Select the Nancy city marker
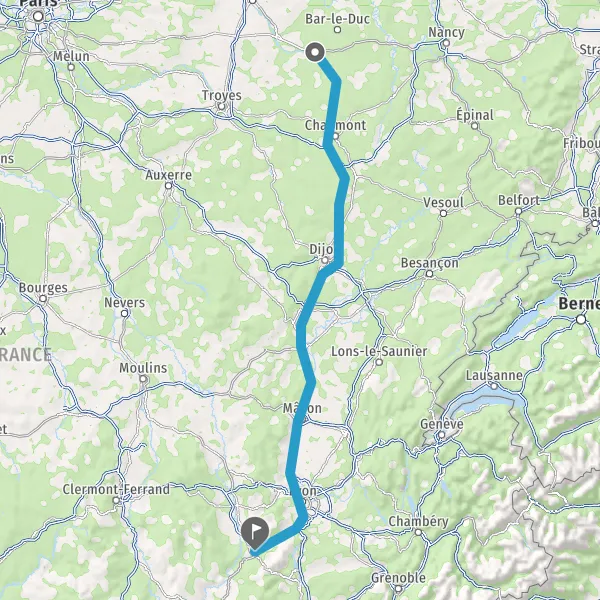The width and height of the screenshot is (600, 600). [x=446, y=43]
